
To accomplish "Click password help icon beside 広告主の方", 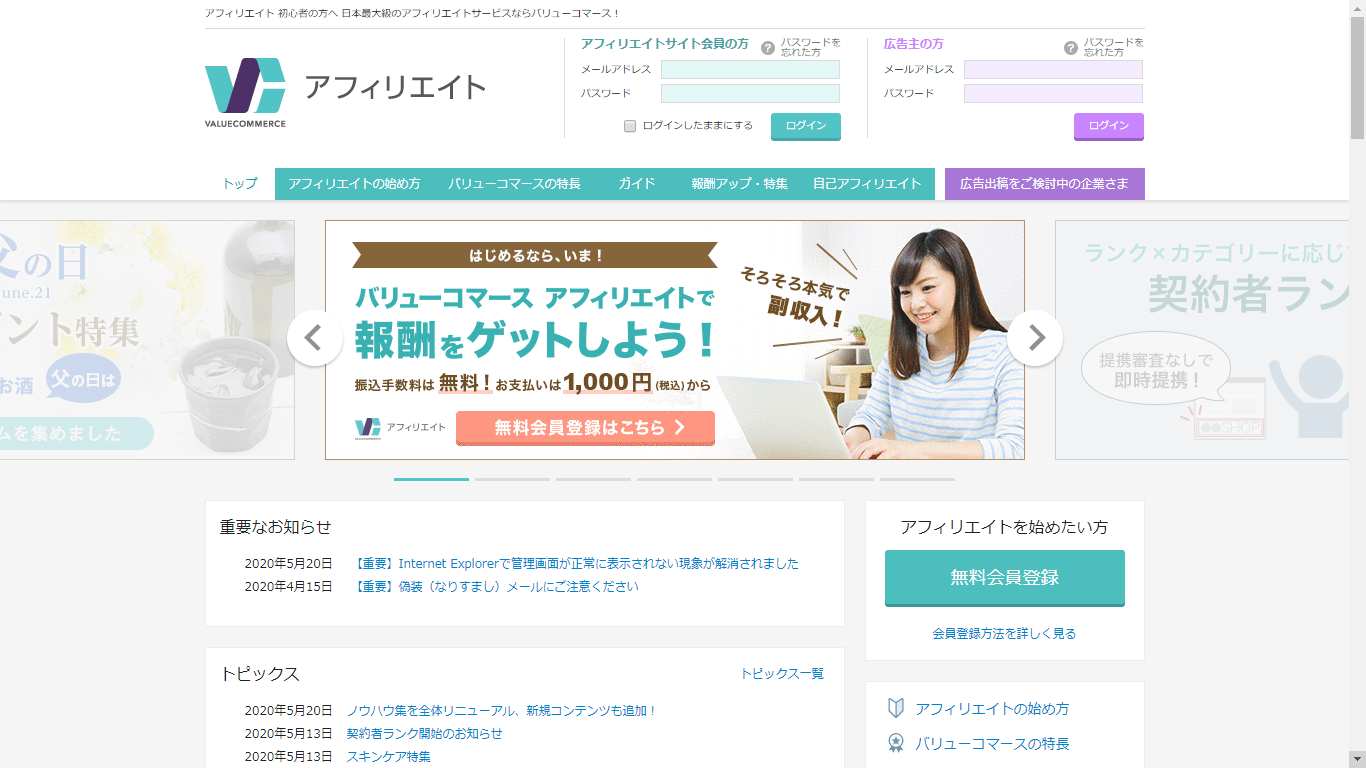I will coord(1071,46).
